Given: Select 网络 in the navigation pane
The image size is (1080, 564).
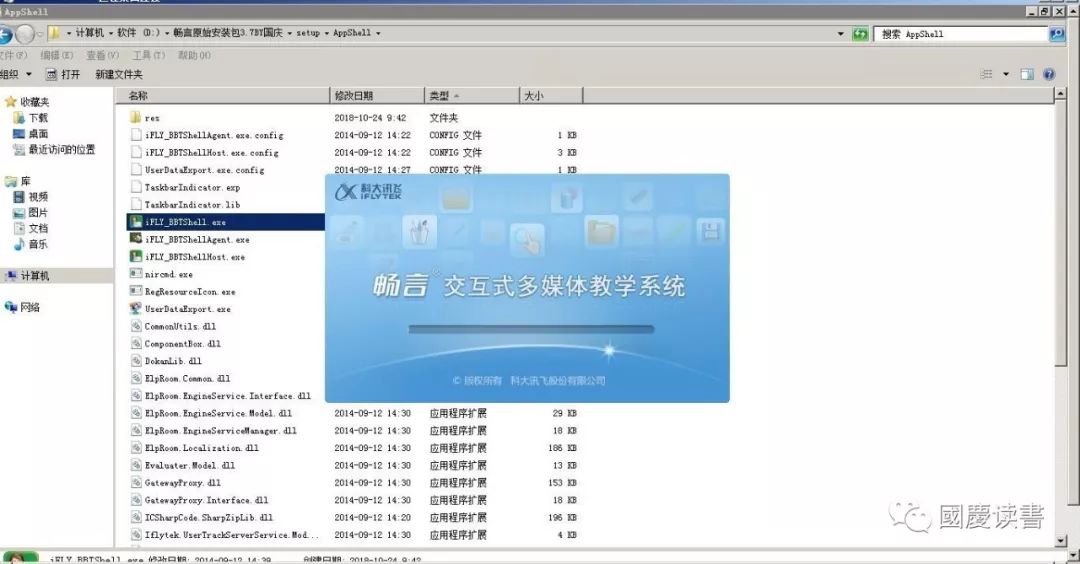Looking at the screenshot, I should [x=30, y=307].
